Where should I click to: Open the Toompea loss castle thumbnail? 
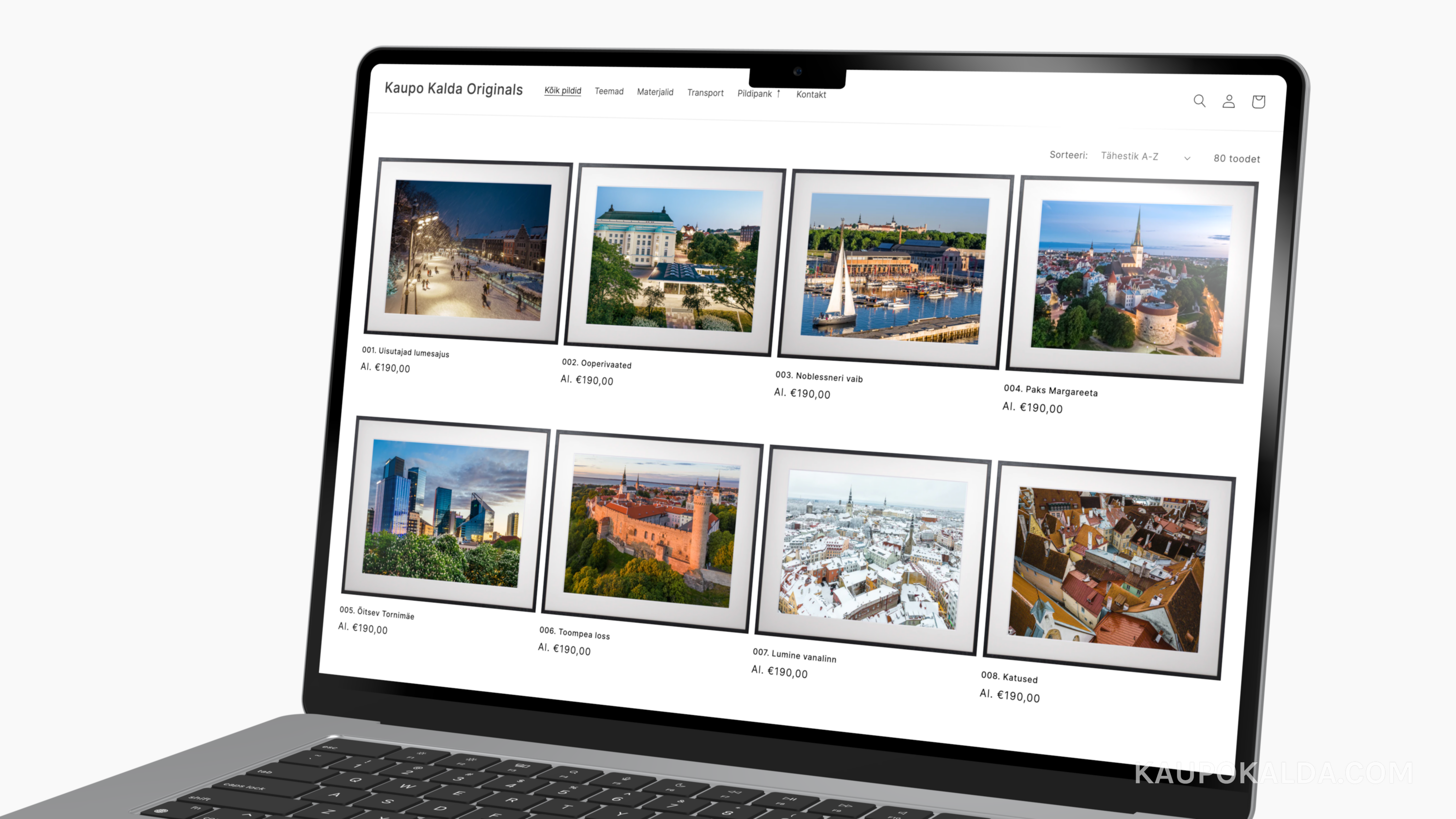pos(652,531)
